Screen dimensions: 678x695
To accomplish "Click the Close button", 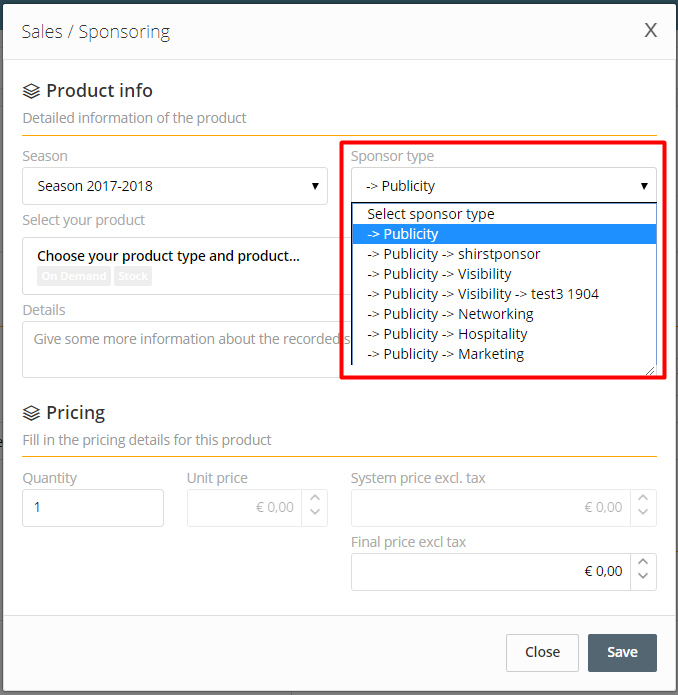I will [x=542, y=652].
